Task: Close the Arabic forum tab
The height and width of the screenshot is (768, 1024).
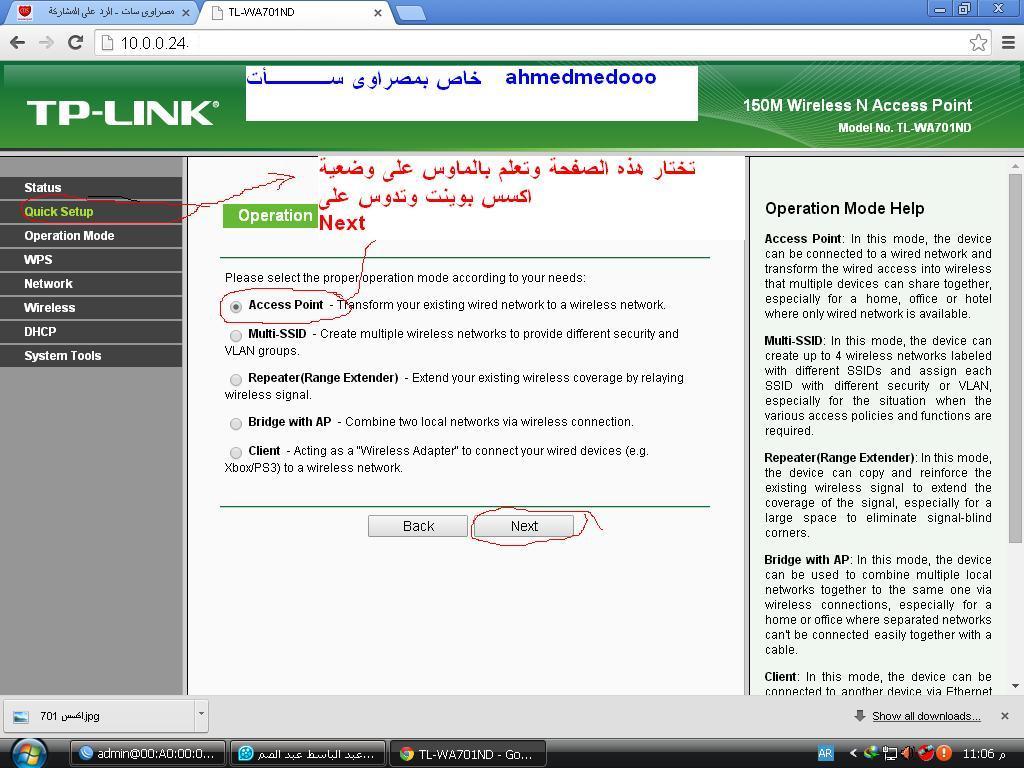Action: coord(186,12)
